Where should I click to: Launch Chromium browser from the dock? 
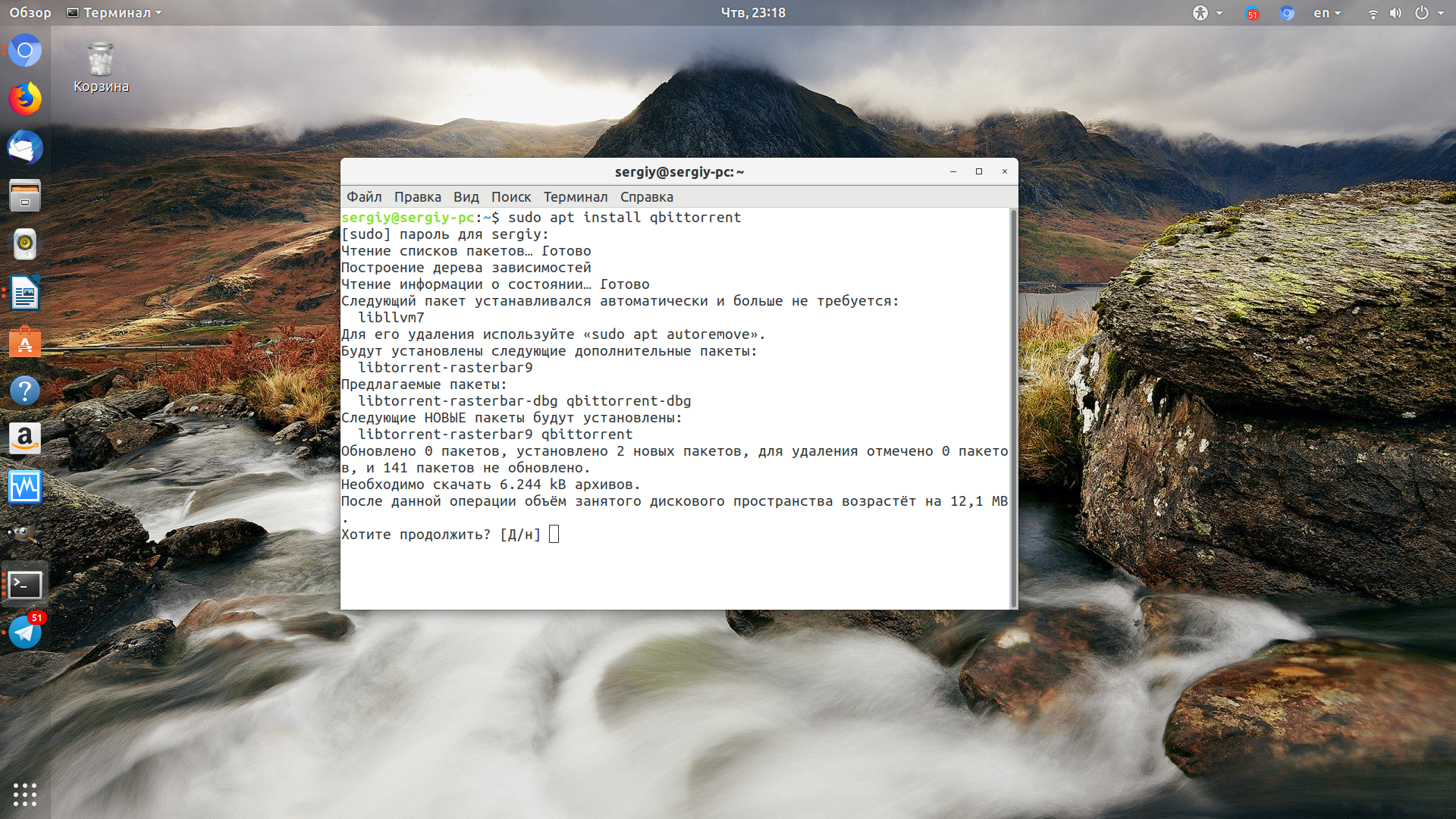pos(25,51)
